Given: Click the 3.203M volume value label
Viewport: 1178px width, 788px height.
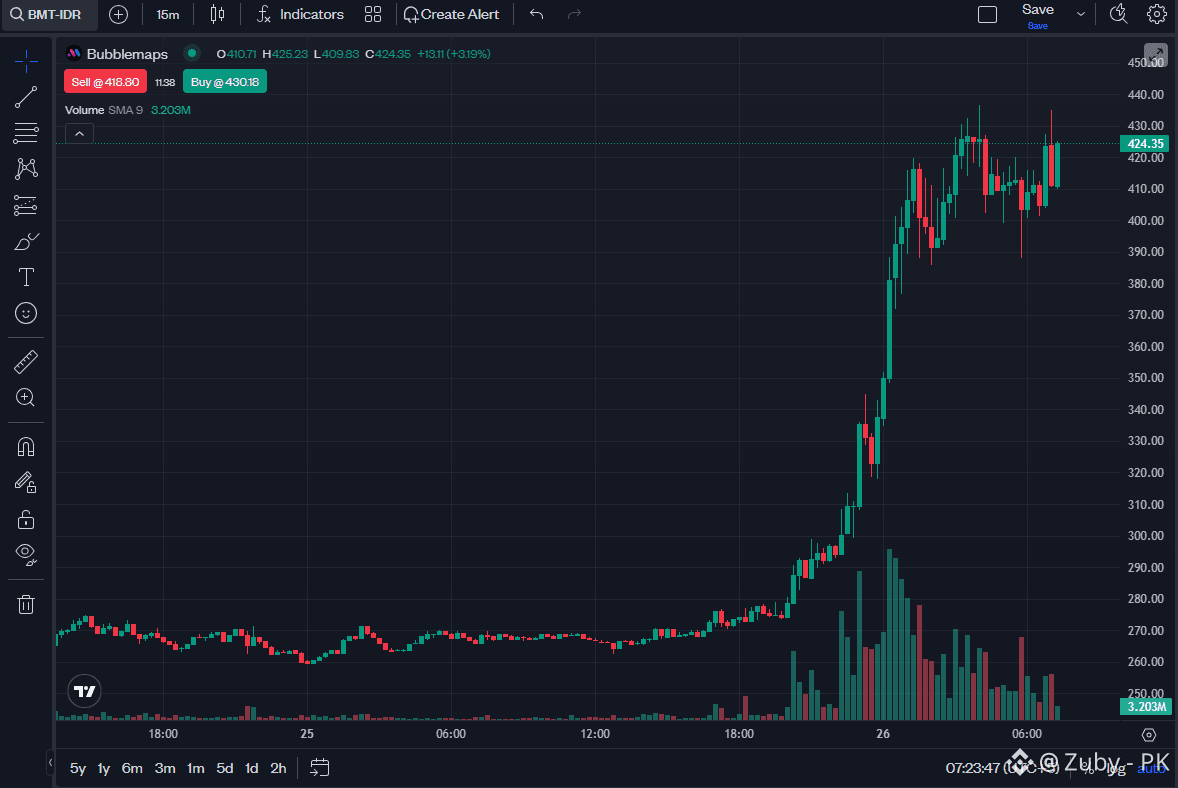Looking at the screenshot, I should (x=1145, y=706).
